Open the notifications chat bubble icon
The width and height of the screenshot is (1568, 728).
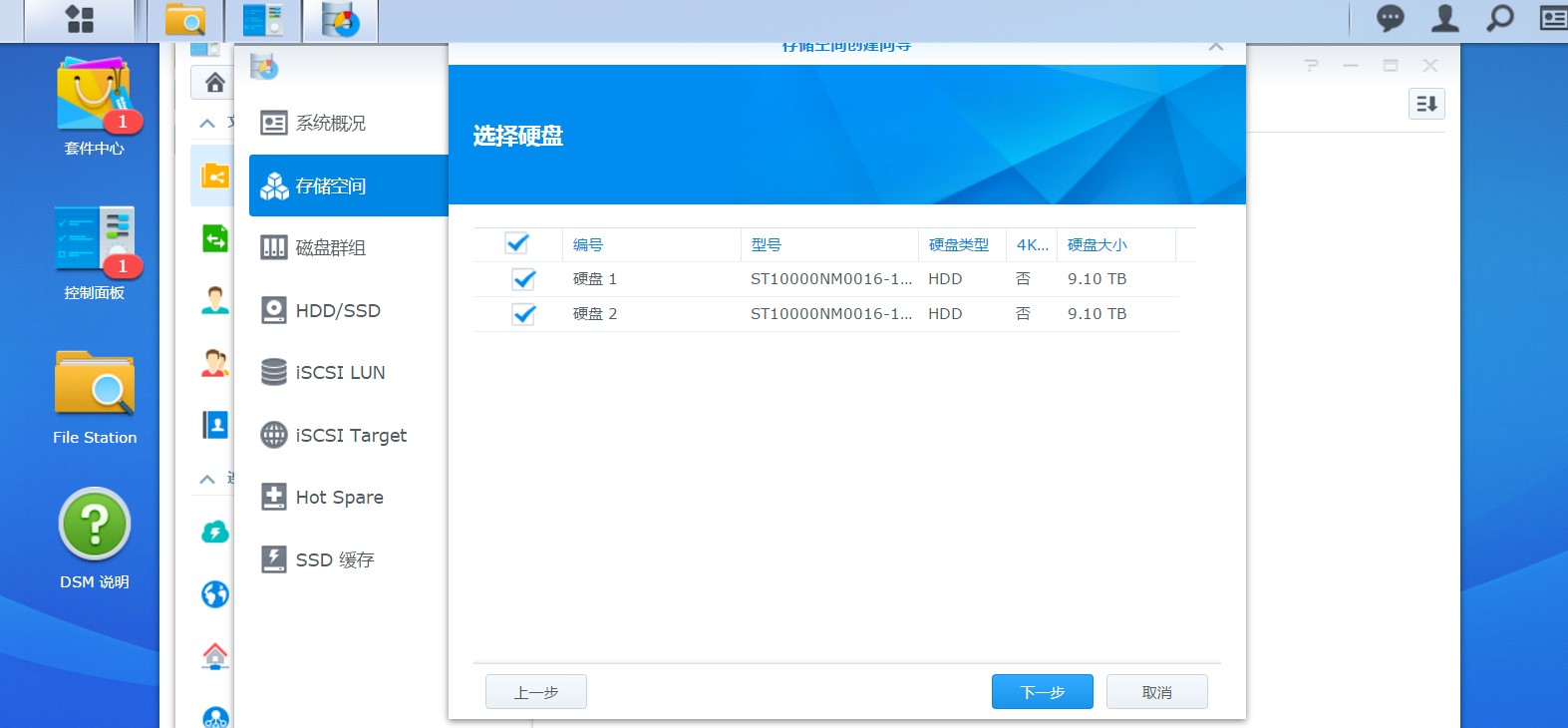pos(1391,18)
